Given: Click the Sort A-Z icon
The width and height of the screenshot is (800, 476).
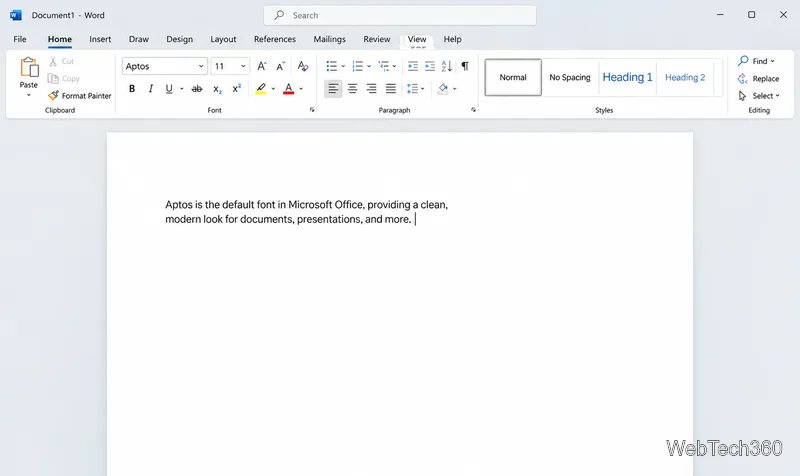Looking at the screenshot, I should coord(447,66).
